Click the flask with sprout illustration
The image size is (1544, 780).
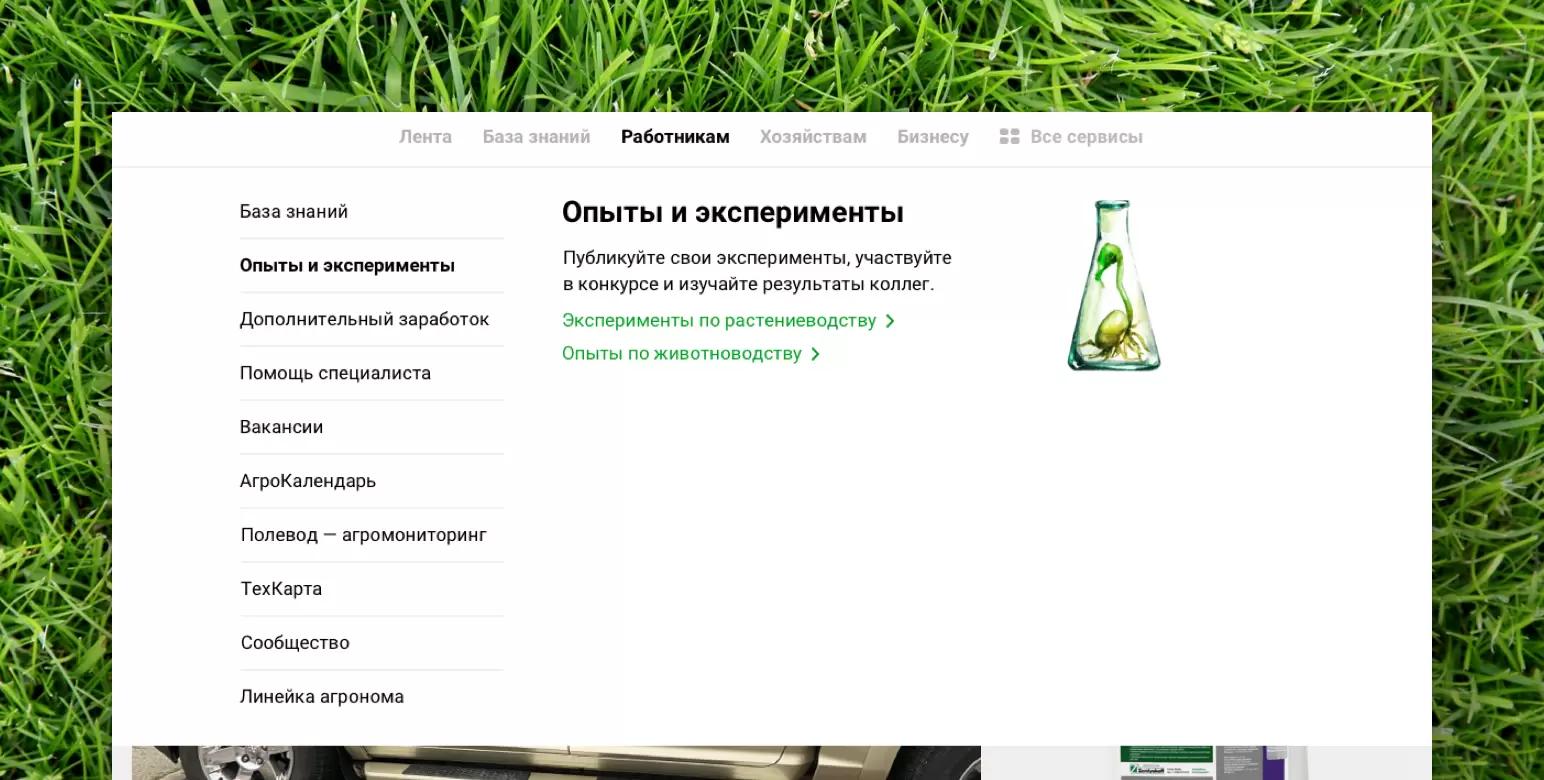[1113, 286]
